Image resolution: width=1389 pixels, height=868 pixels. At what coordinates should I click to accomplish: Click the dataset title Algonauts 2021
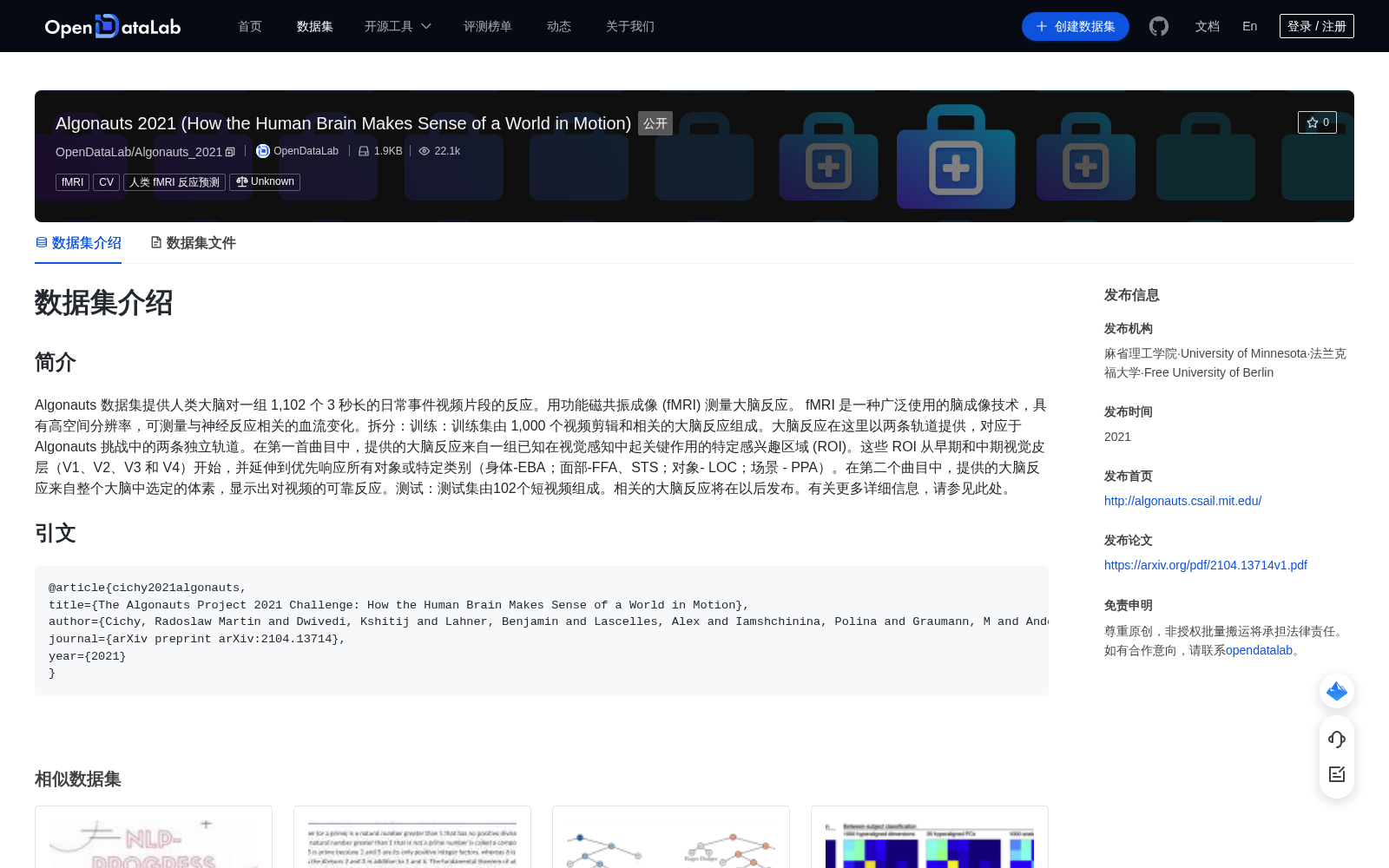point(343,123)
